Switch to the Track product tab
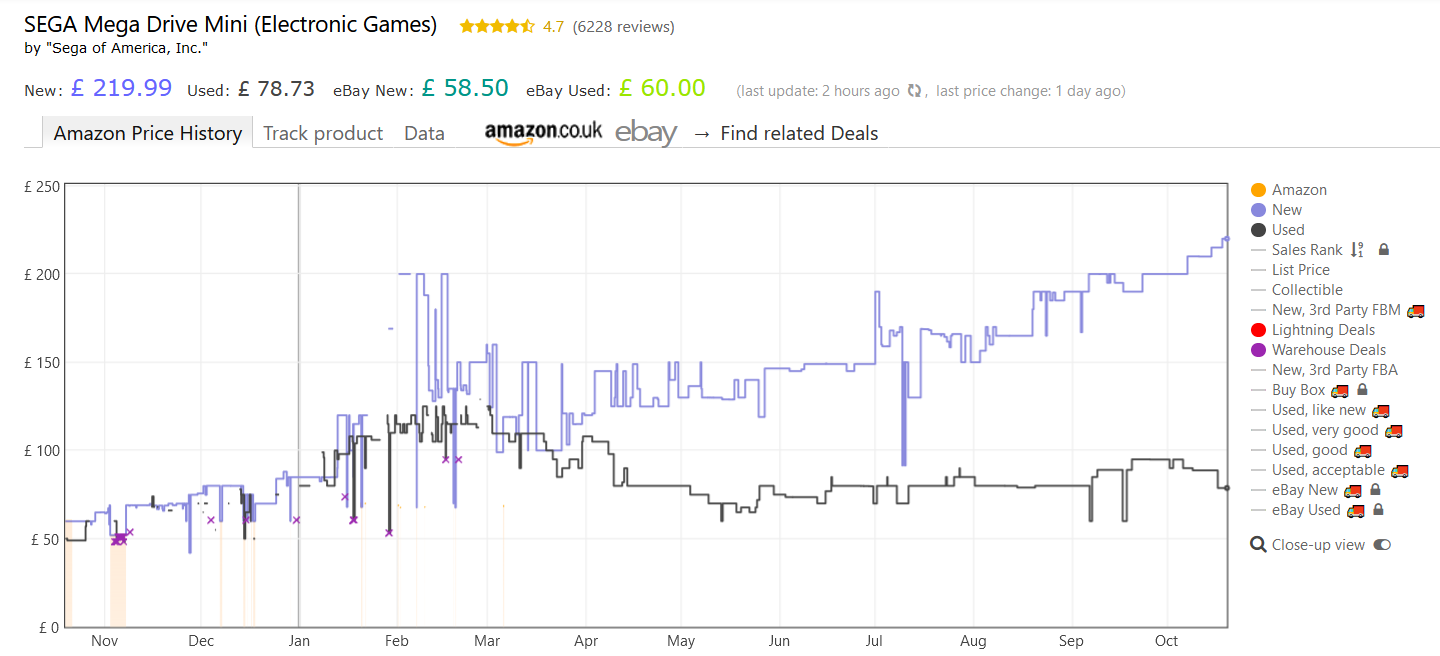This screenshot has width=1440, height=656. point(323,133)
